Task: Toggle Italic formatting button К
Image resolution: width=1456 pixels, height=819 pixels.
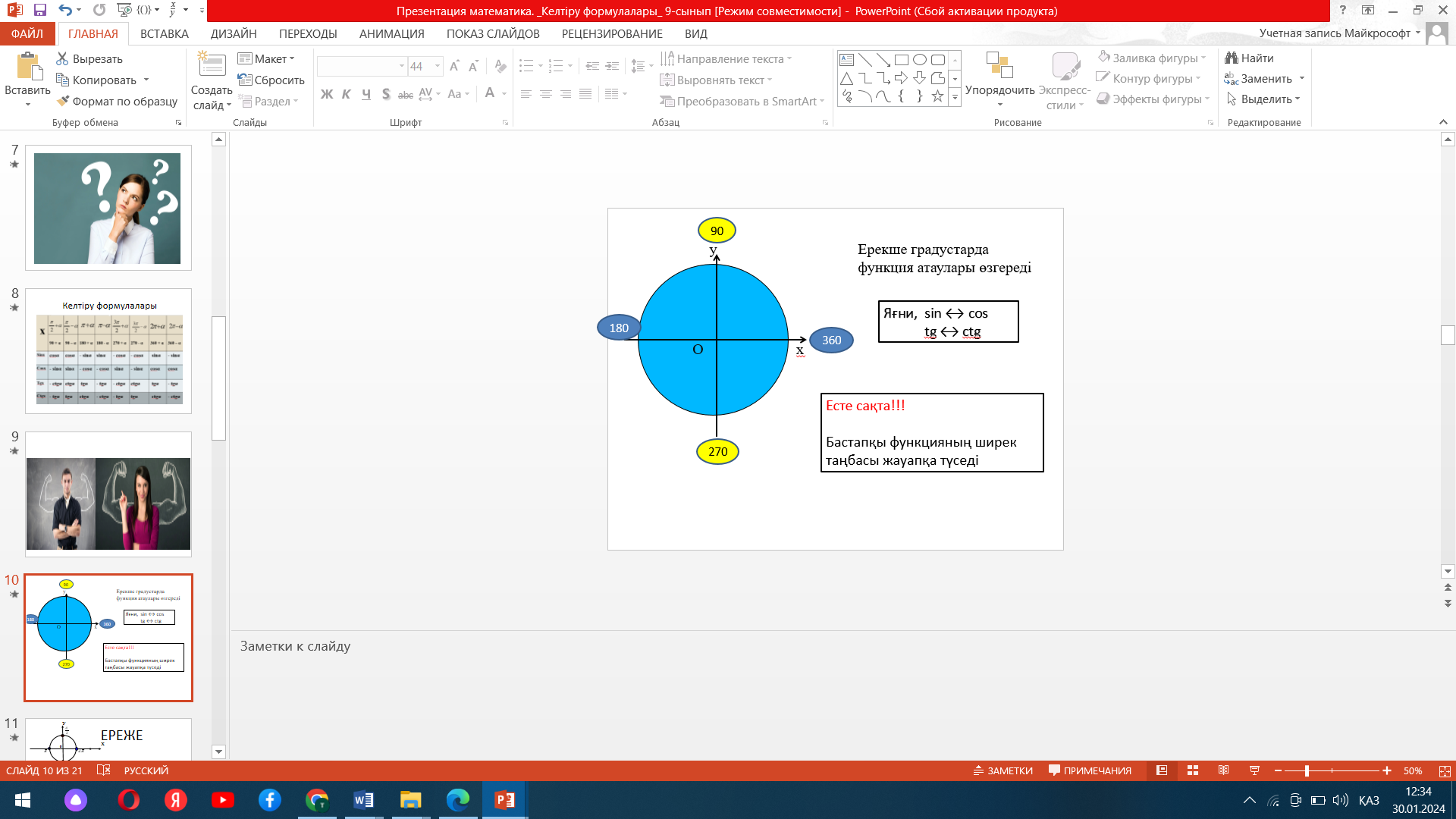Action: (x=347, y=94)
